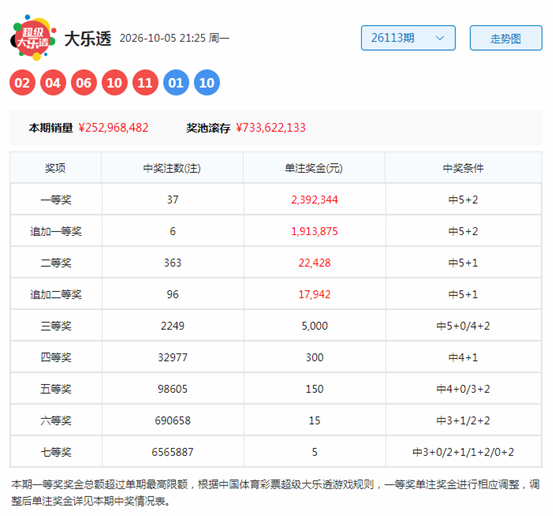Click the 四等奖 row label
The image size is (553, 516).
pyautogui.click(x=56, y=358)
